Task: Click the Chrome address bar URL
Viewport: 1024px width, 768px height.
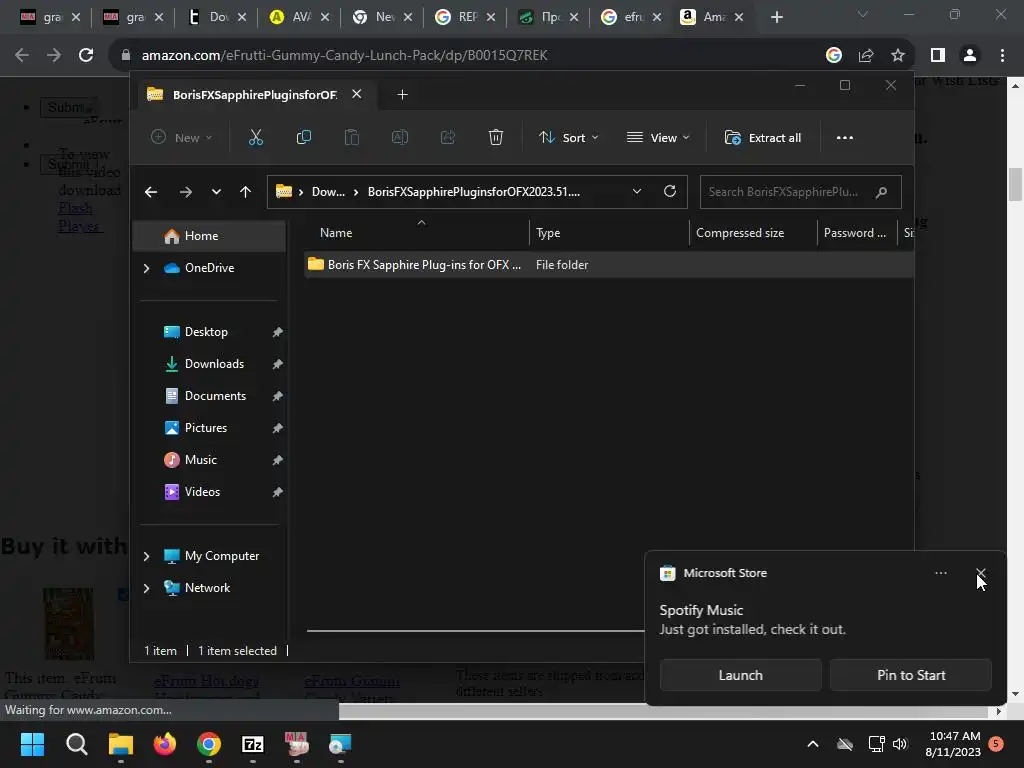Action: tap(344, 56)
